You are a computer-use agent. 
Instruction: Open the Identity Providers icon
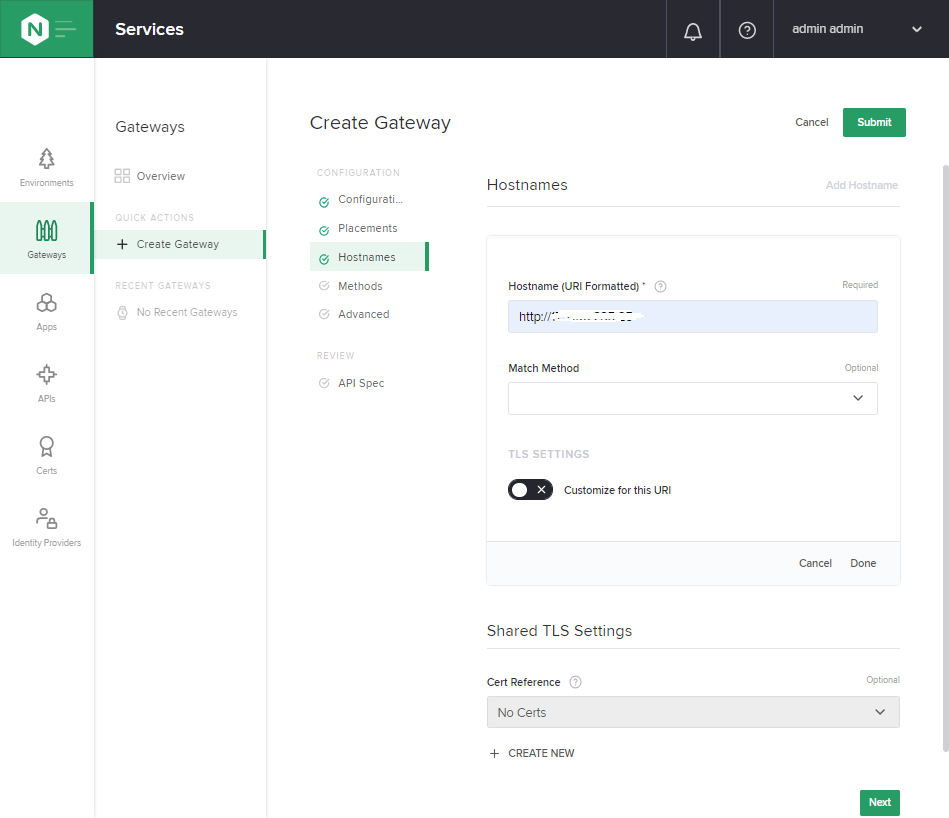(x=47, y=519)
